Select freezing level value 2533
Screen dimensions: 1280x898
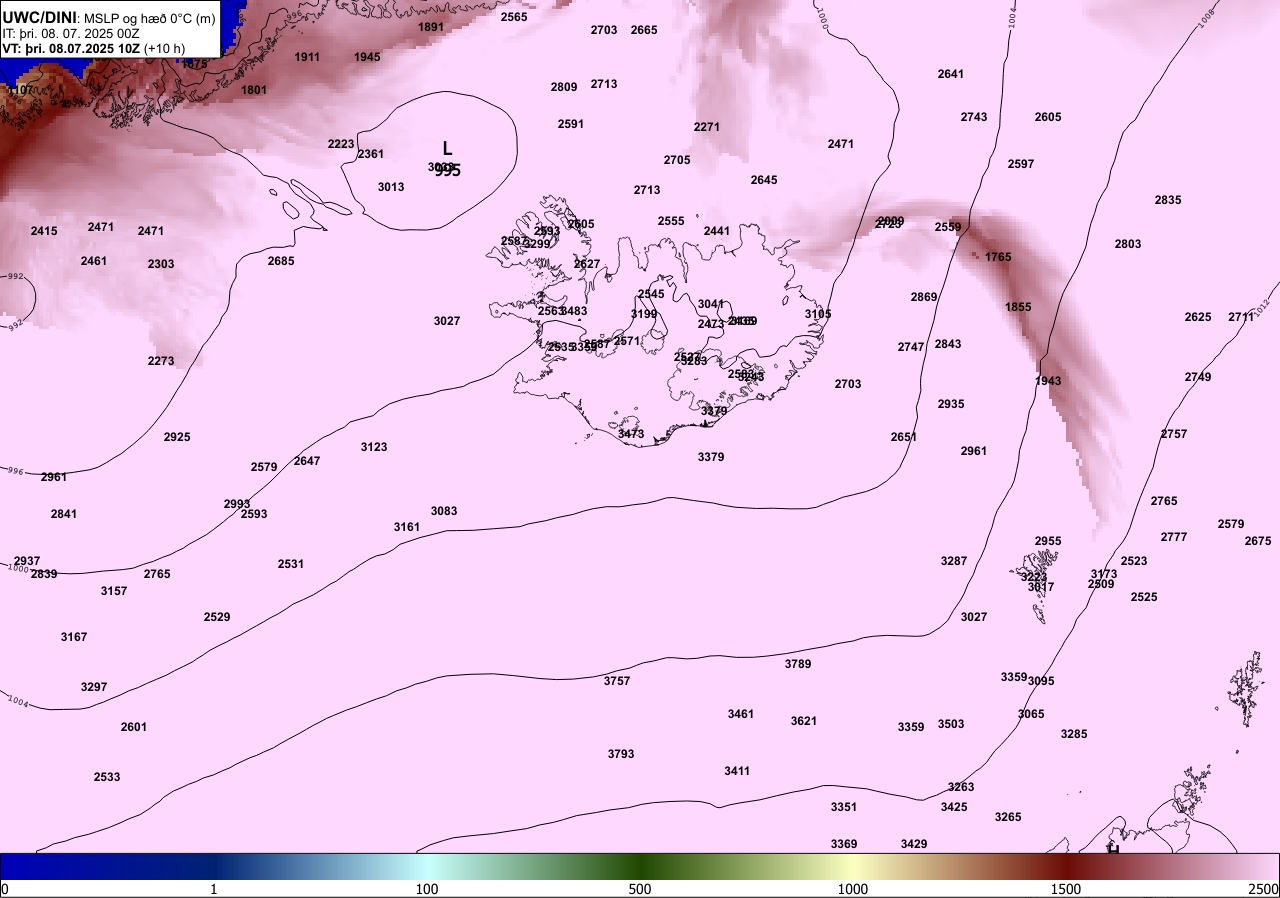[x=107, y=777]
